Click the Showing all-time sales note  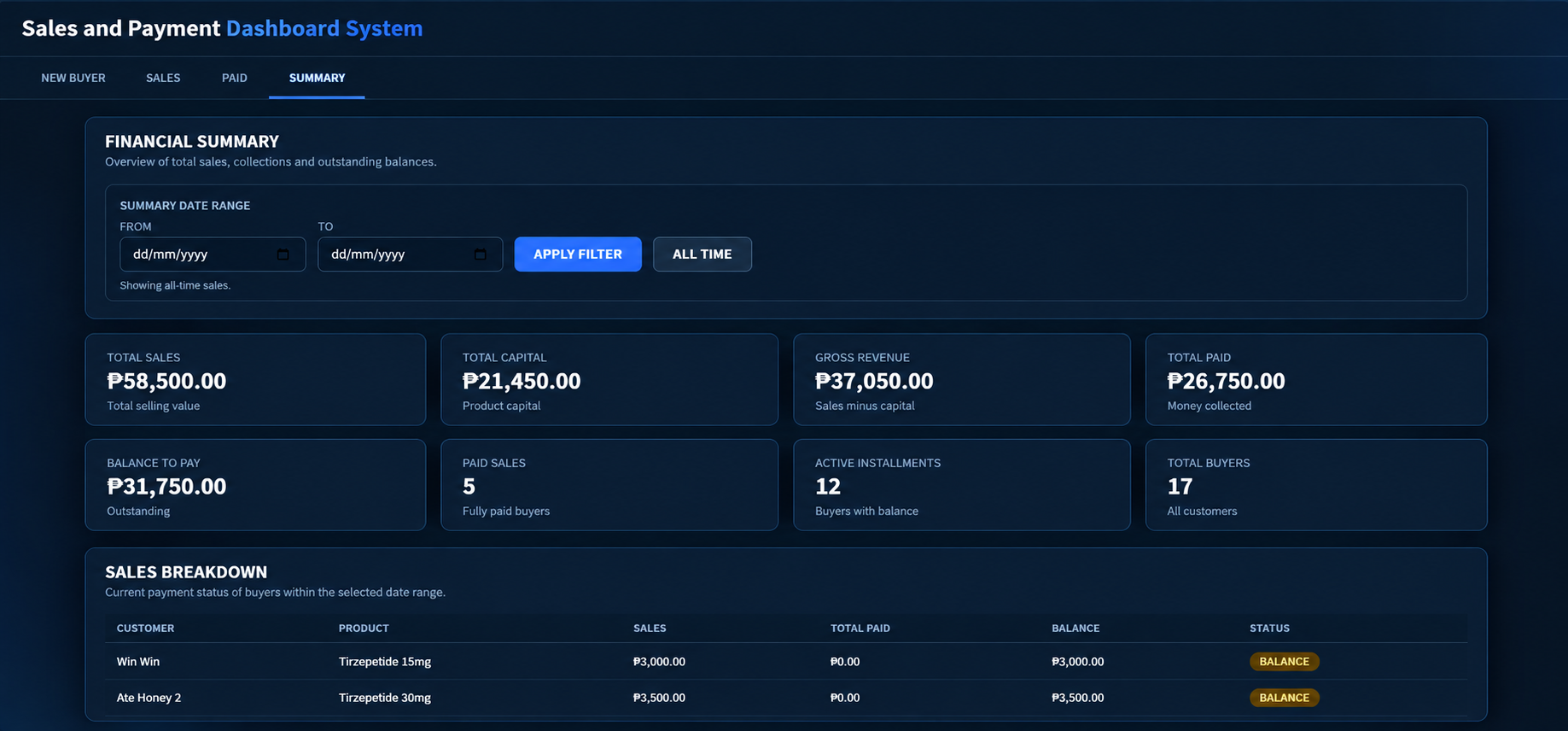point(175,285)
